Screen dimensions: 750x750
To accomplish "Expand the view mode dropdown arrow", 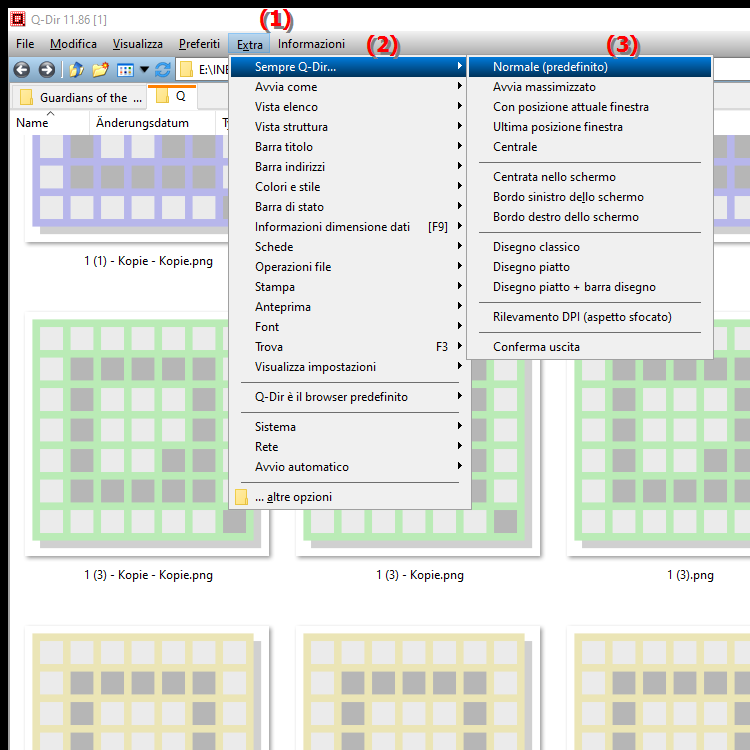I will (x=144, y=70).
